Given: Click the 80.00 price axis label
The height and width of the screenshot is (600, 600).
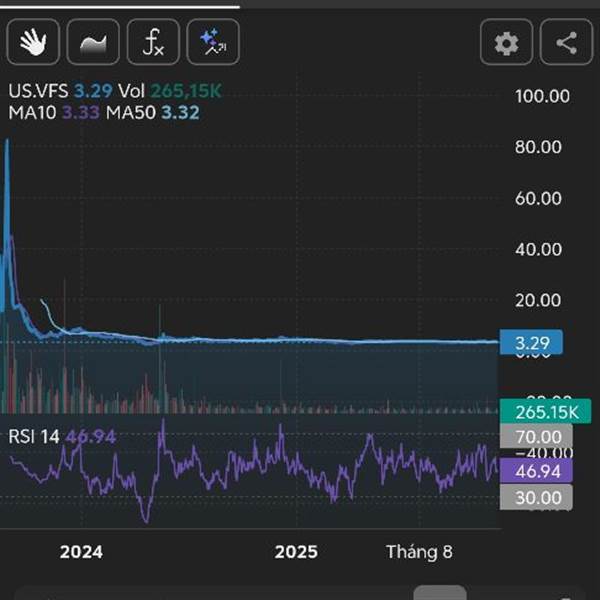Looking at the screenshot, I should pyautogui.click(x=538, y=147).
